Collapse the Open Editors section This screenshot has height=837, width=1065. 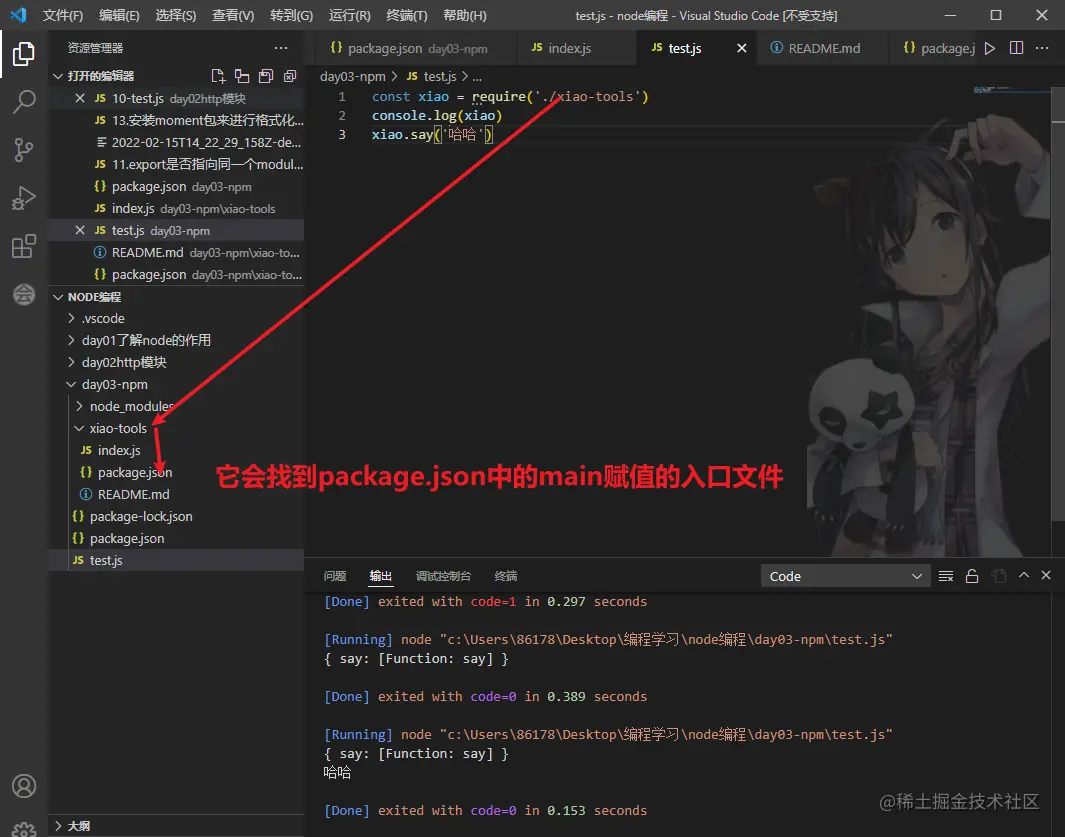(x=58, y=76)
